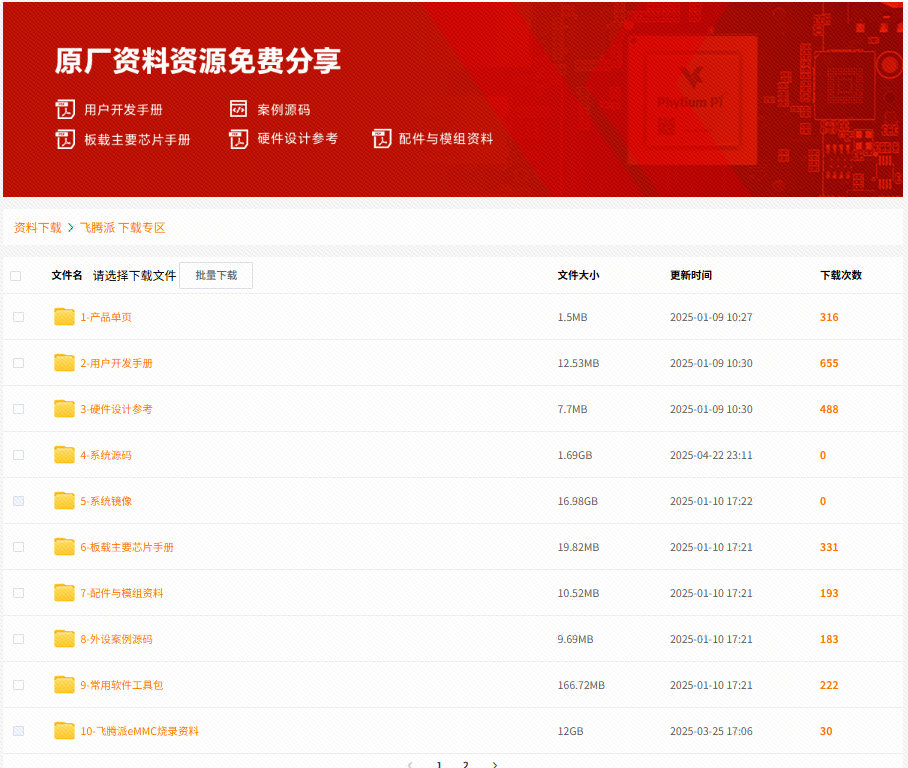Open the 9-常用软件工具包 folder name link

[122, 685]
